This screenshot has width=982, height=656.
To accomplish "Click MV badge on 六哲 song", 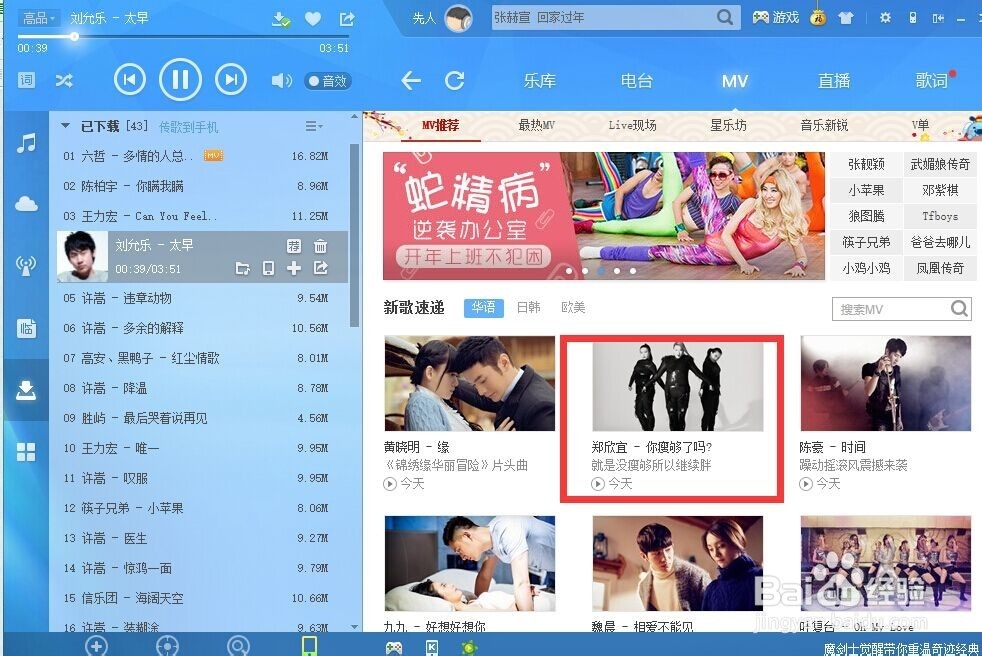I will click(x=213, y=155).
